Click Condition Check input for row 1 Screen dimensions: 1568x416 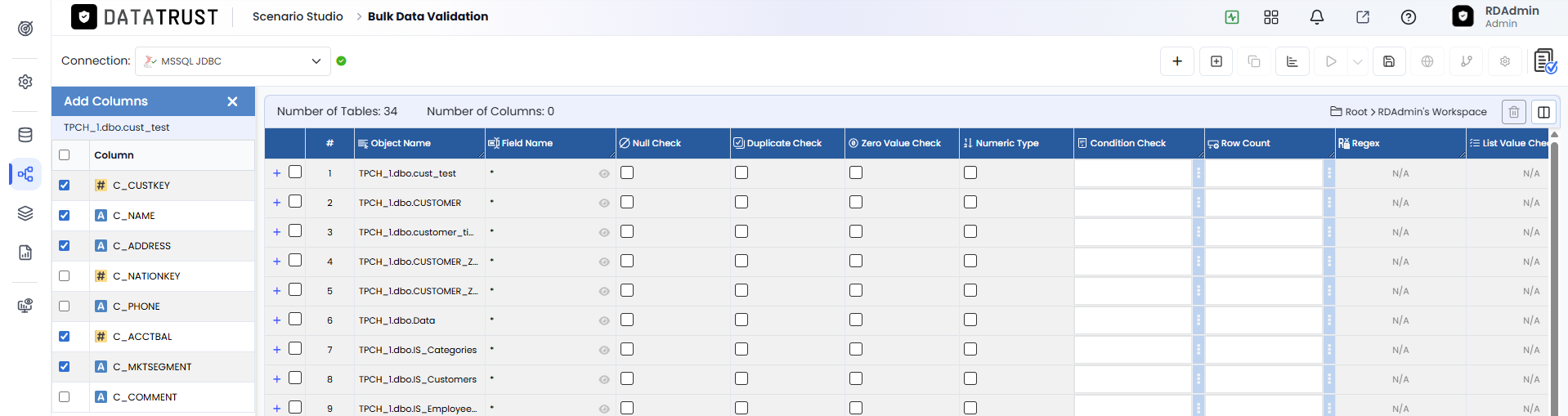tap(1133, 173)
